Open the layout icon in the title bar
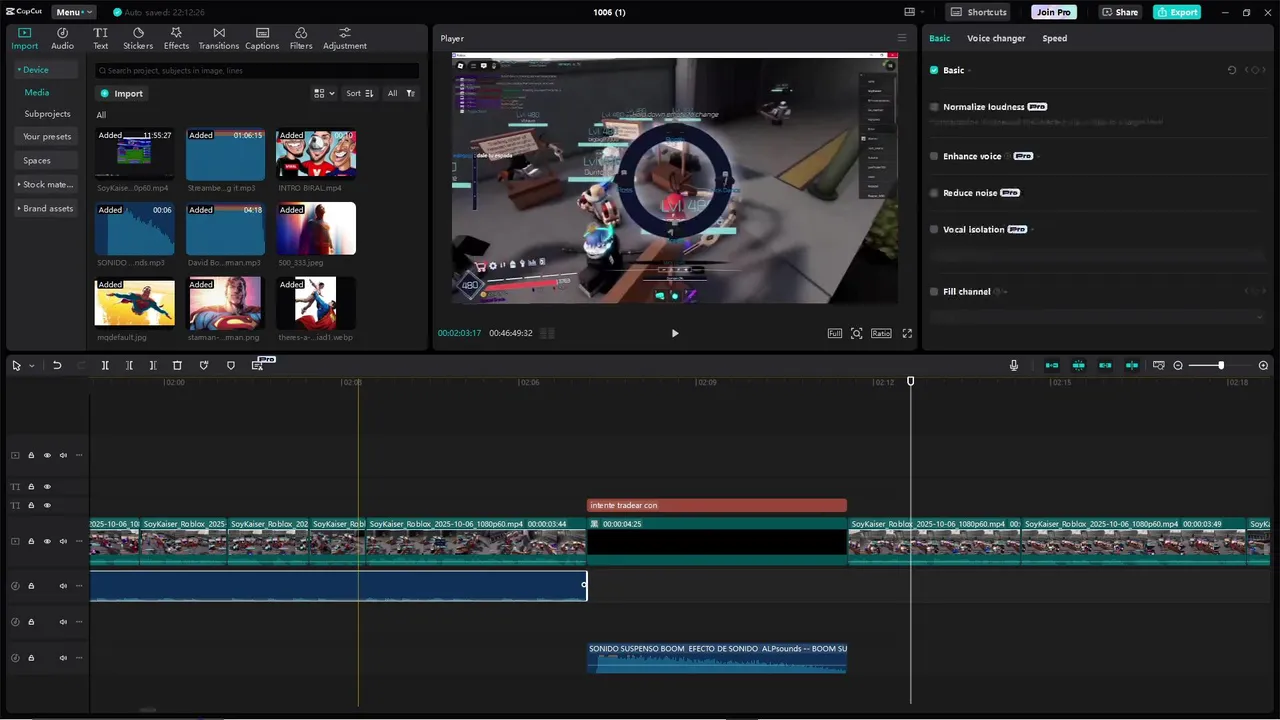The width and height of the screenshot is (1280, 720). [911, 12]
